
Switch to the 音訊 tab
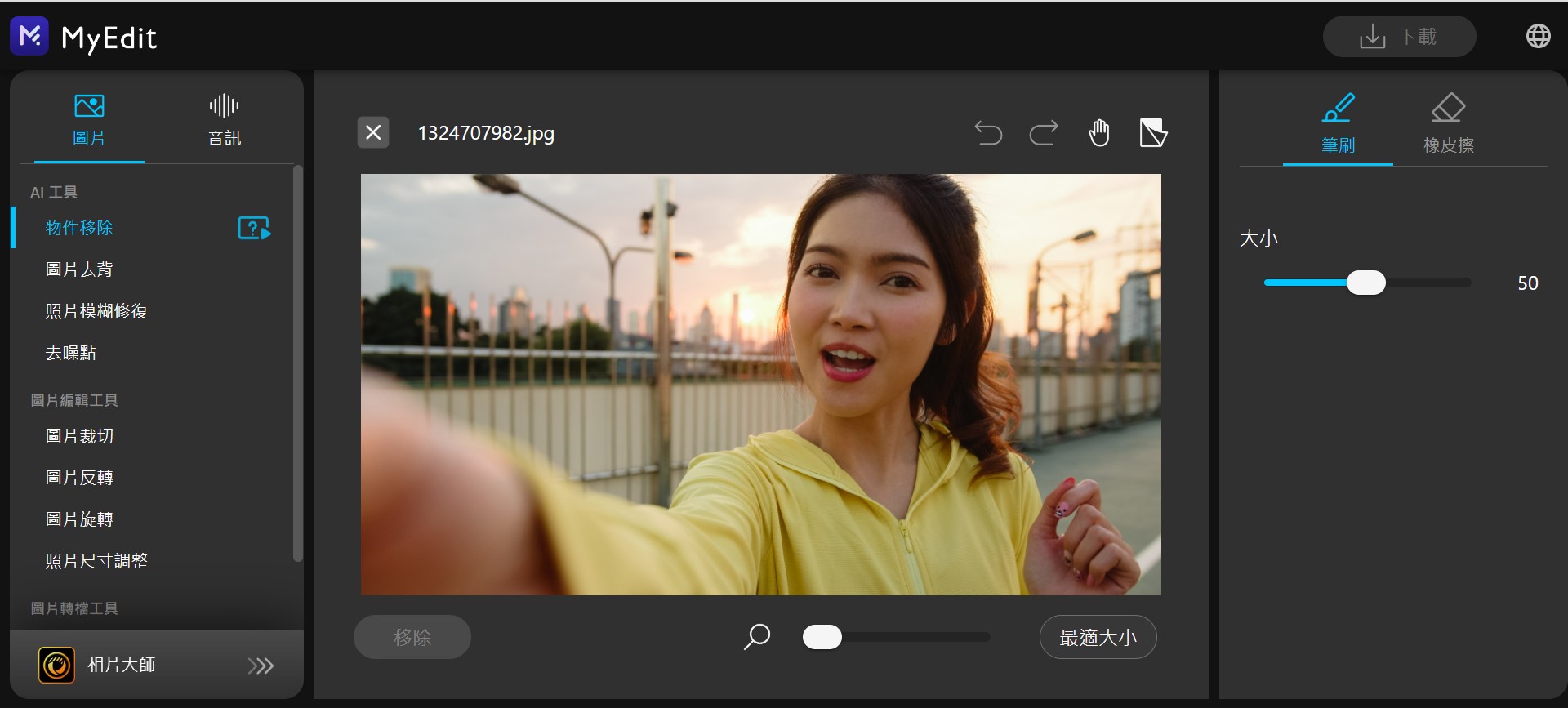(224, 120)
